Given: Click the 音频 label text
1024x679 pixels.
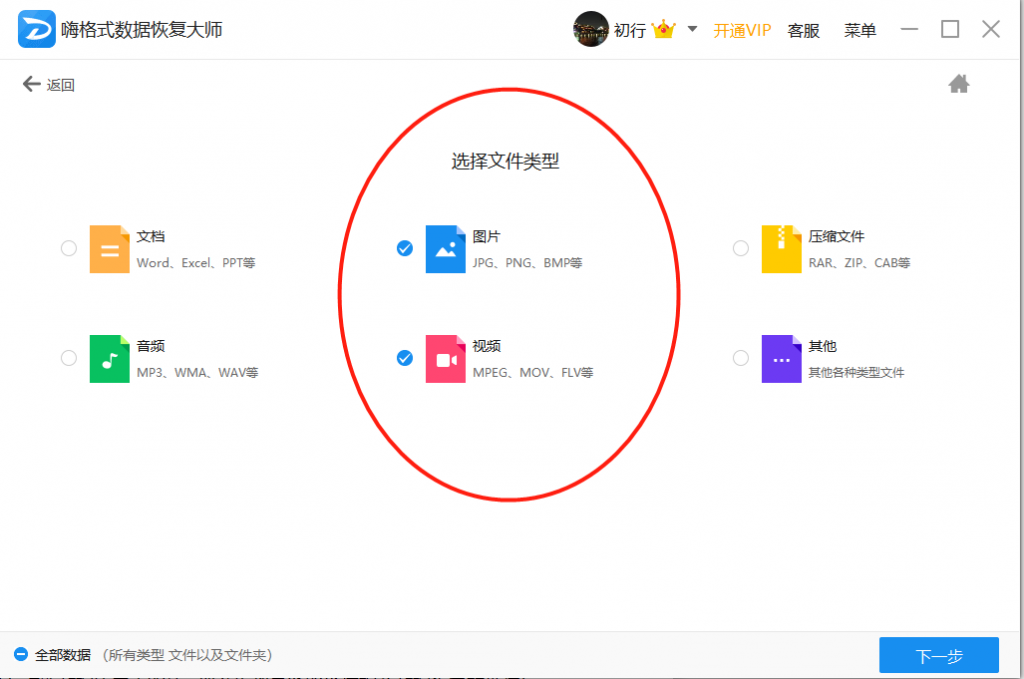Looking at the screenshot, I should [150, 346].
